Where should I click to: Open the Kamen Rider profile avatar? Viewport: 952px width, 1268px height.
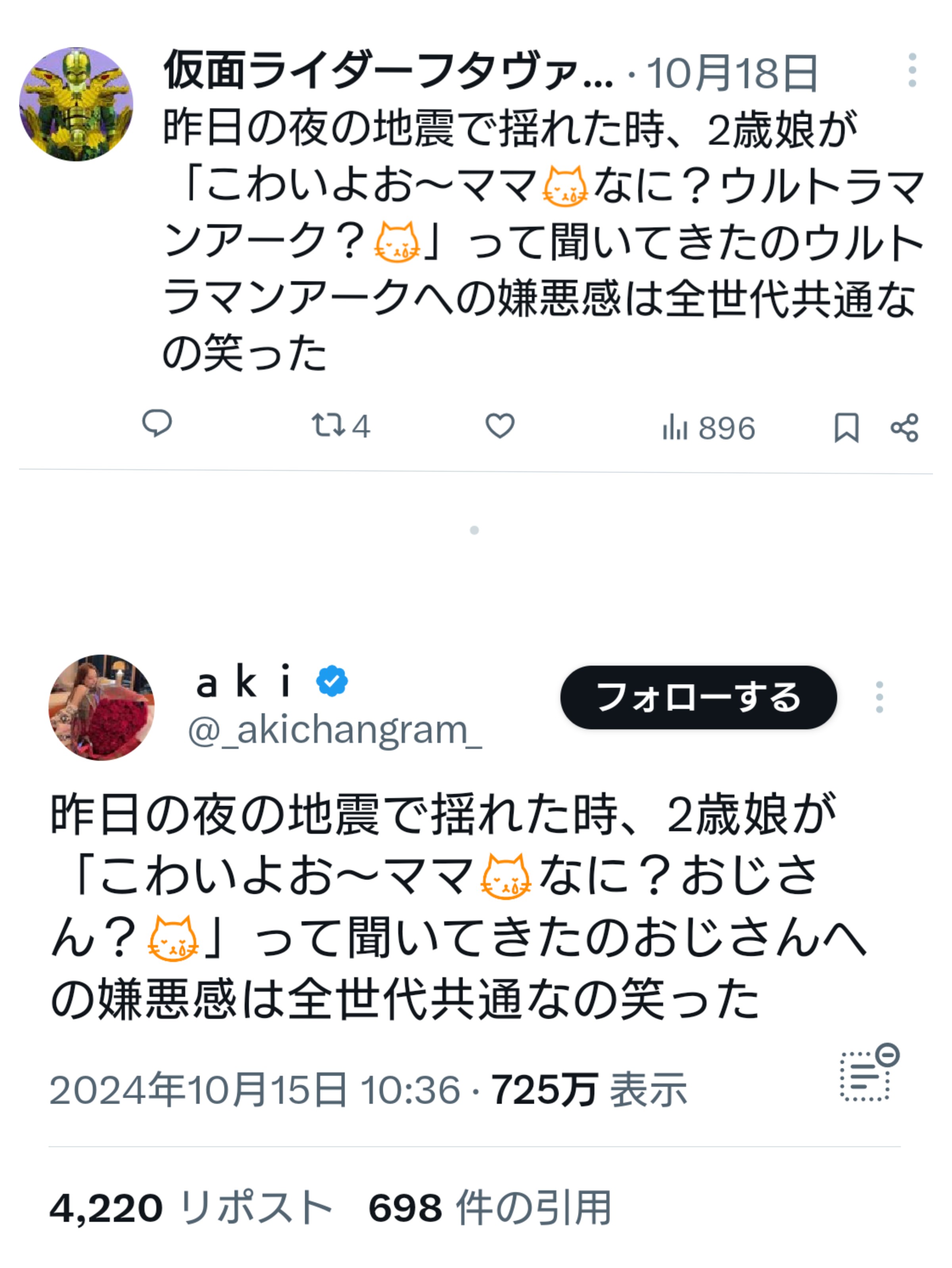[76, 104]
